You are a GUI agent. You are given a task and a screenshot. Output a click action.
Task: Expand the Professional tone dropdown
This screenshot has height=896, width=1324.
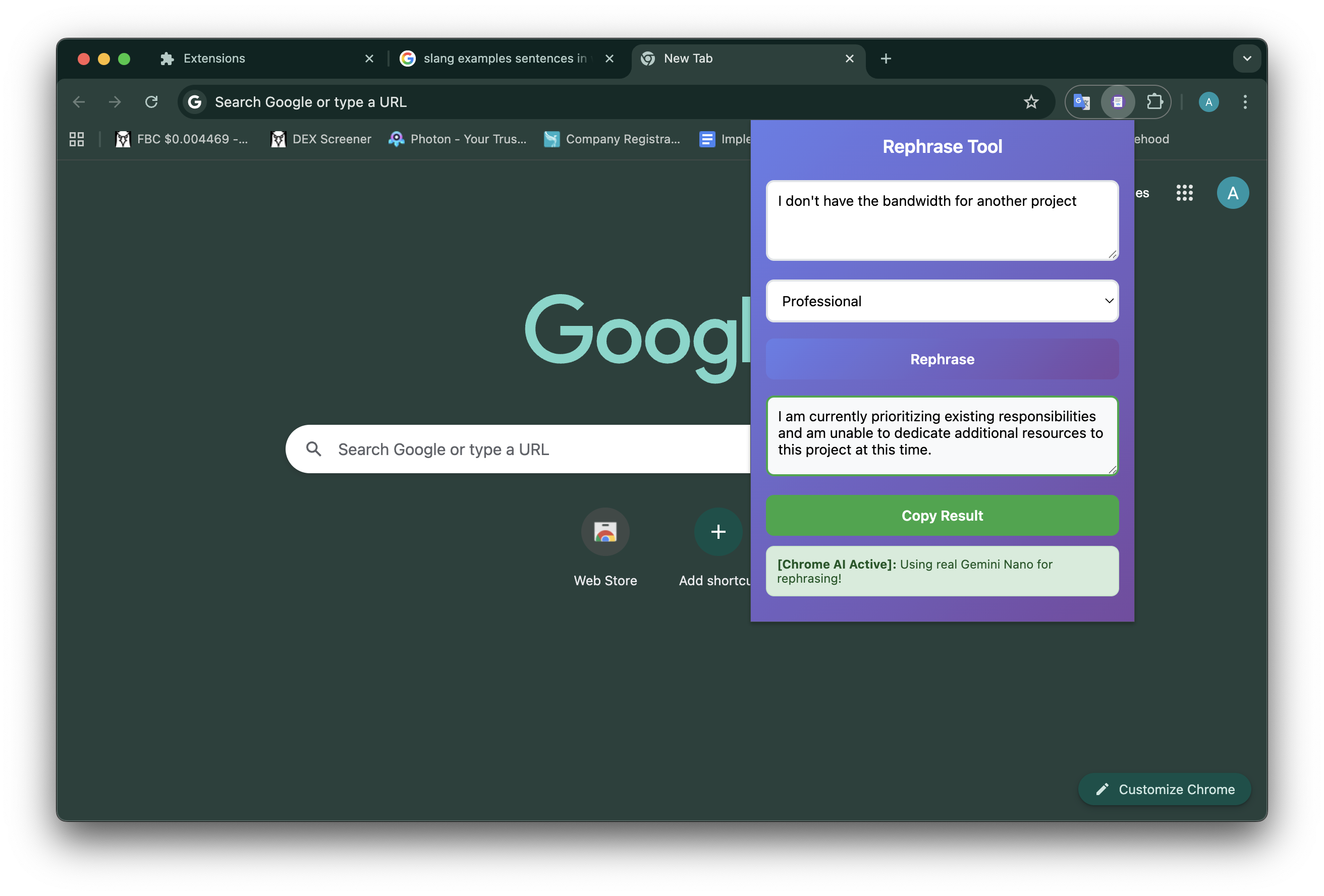942,301
